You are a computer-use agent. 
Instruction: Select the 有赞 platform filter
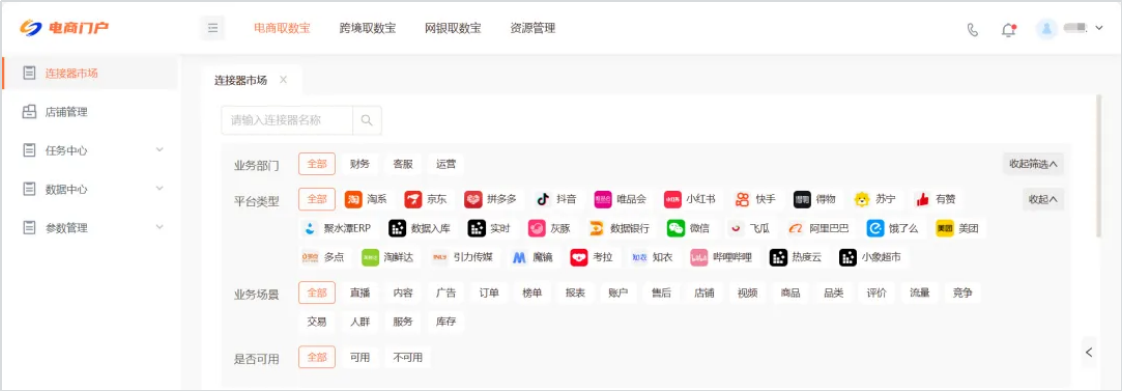coord(935,199)
